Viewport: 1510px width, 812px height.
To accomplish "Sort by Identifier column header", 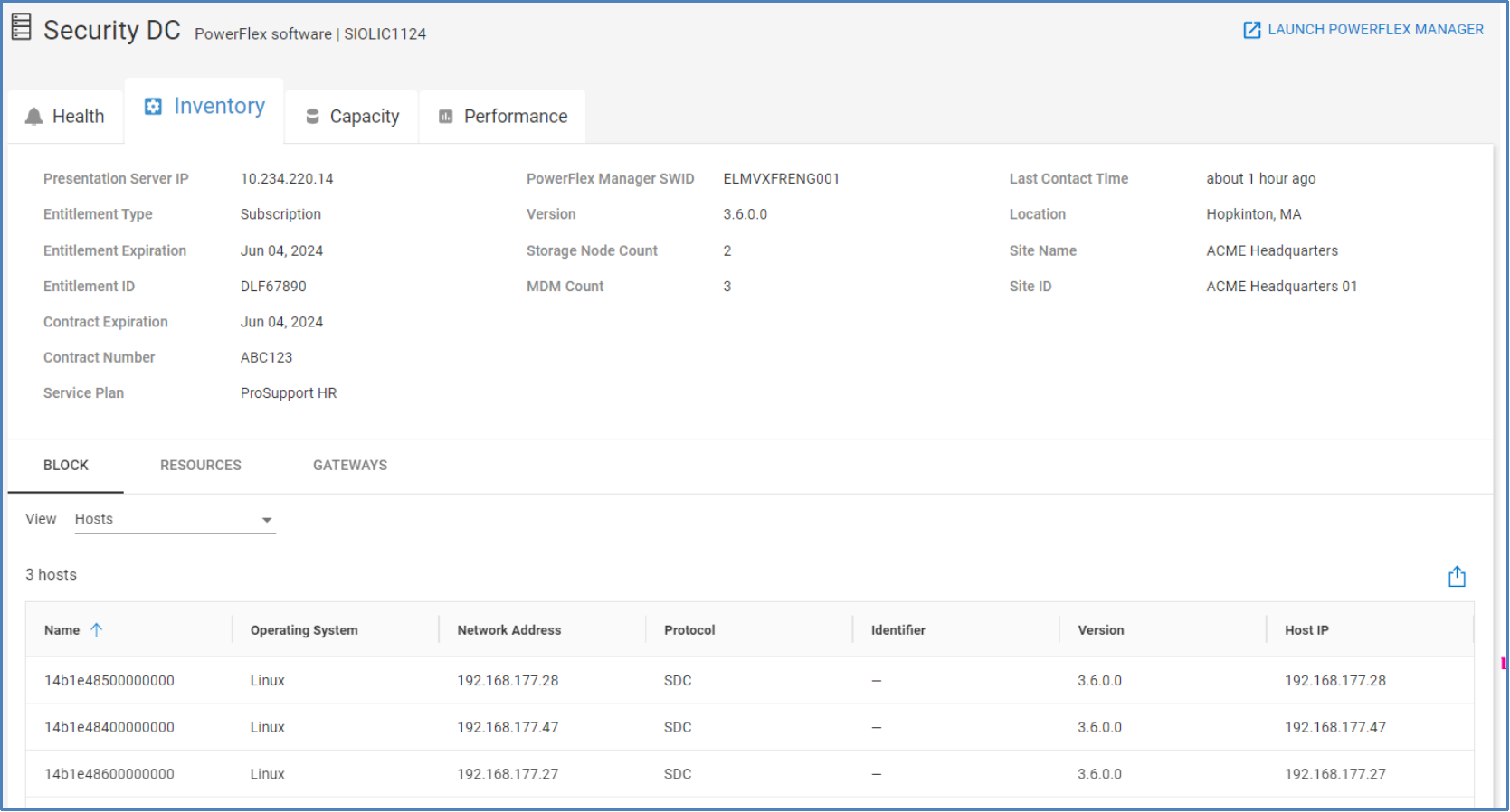I will tap(898, 630).
